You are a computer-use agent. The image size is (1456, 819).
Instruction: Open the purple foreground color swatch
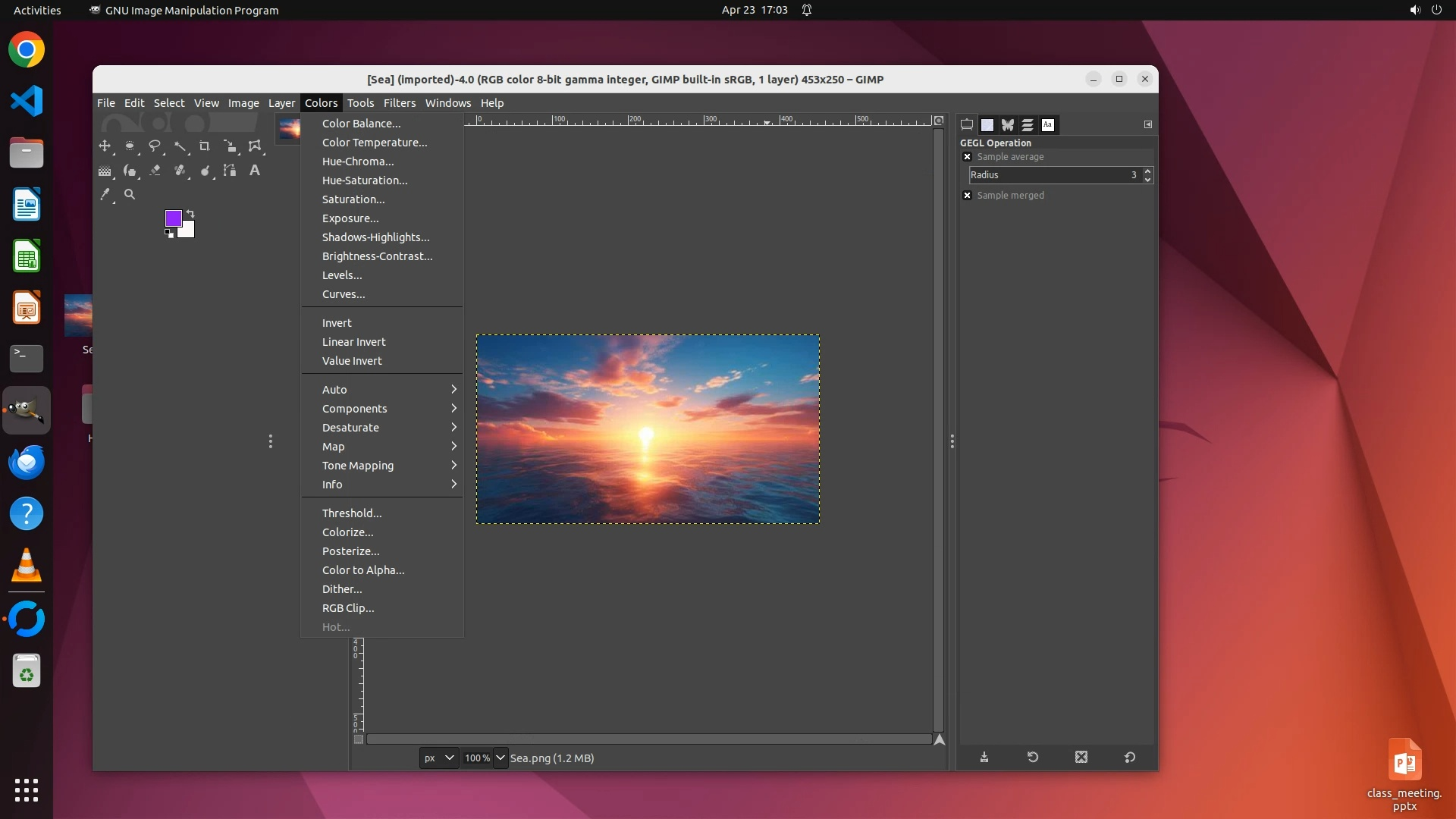point(173,218)
